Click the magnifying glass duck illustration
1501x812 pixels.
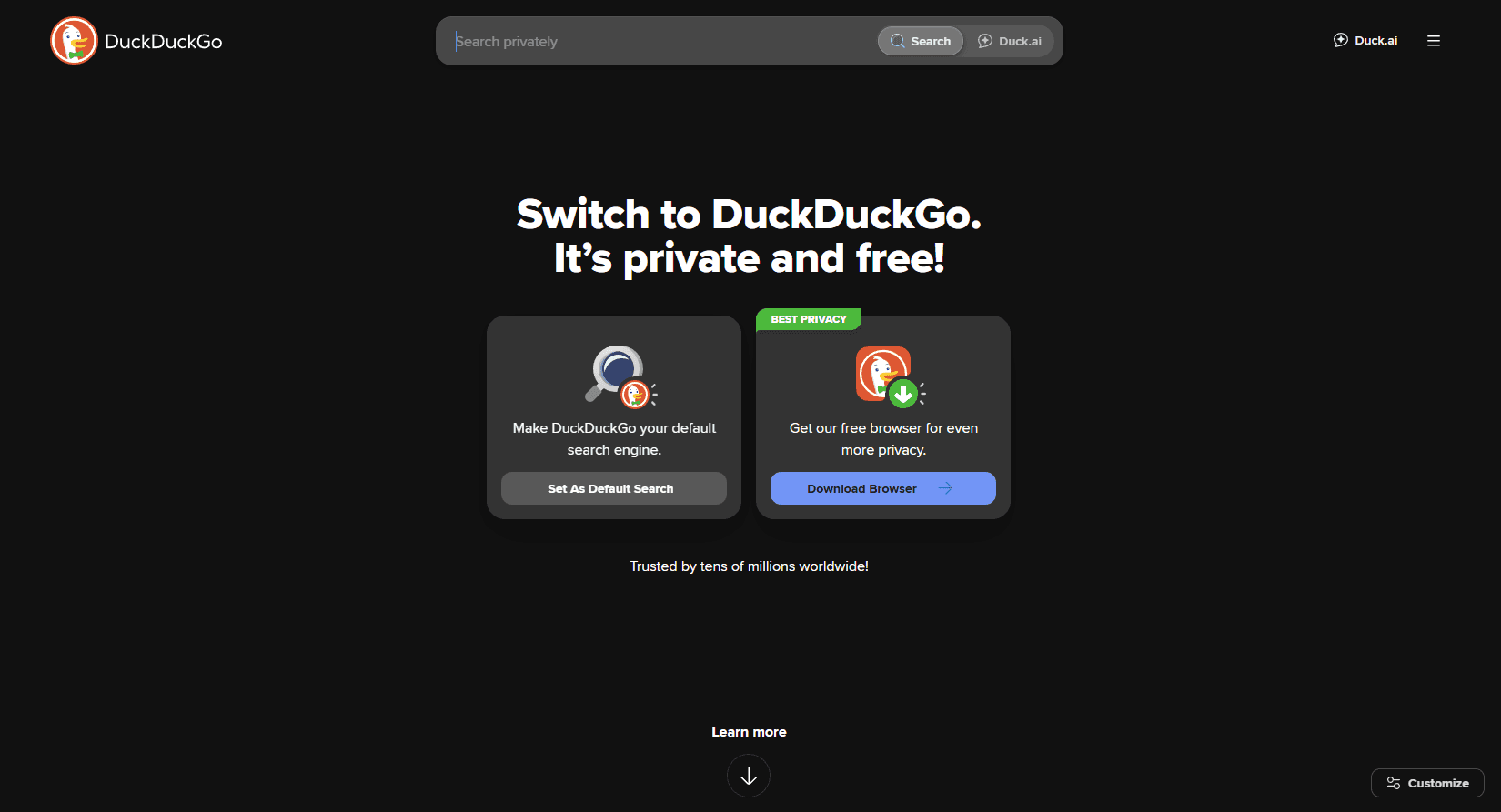pyautogui.click(x=620, y=376)
